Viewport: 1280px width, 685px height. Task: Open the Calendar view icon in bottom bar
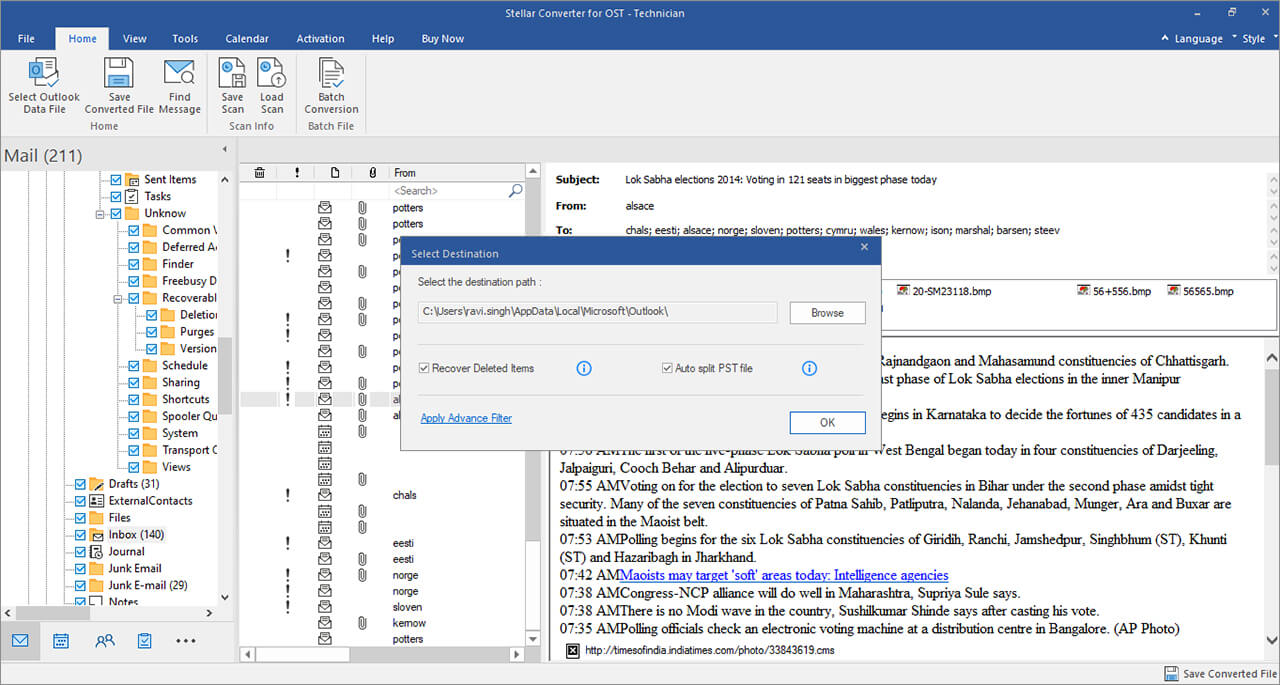pyautogui.click(x=61, y=641)
